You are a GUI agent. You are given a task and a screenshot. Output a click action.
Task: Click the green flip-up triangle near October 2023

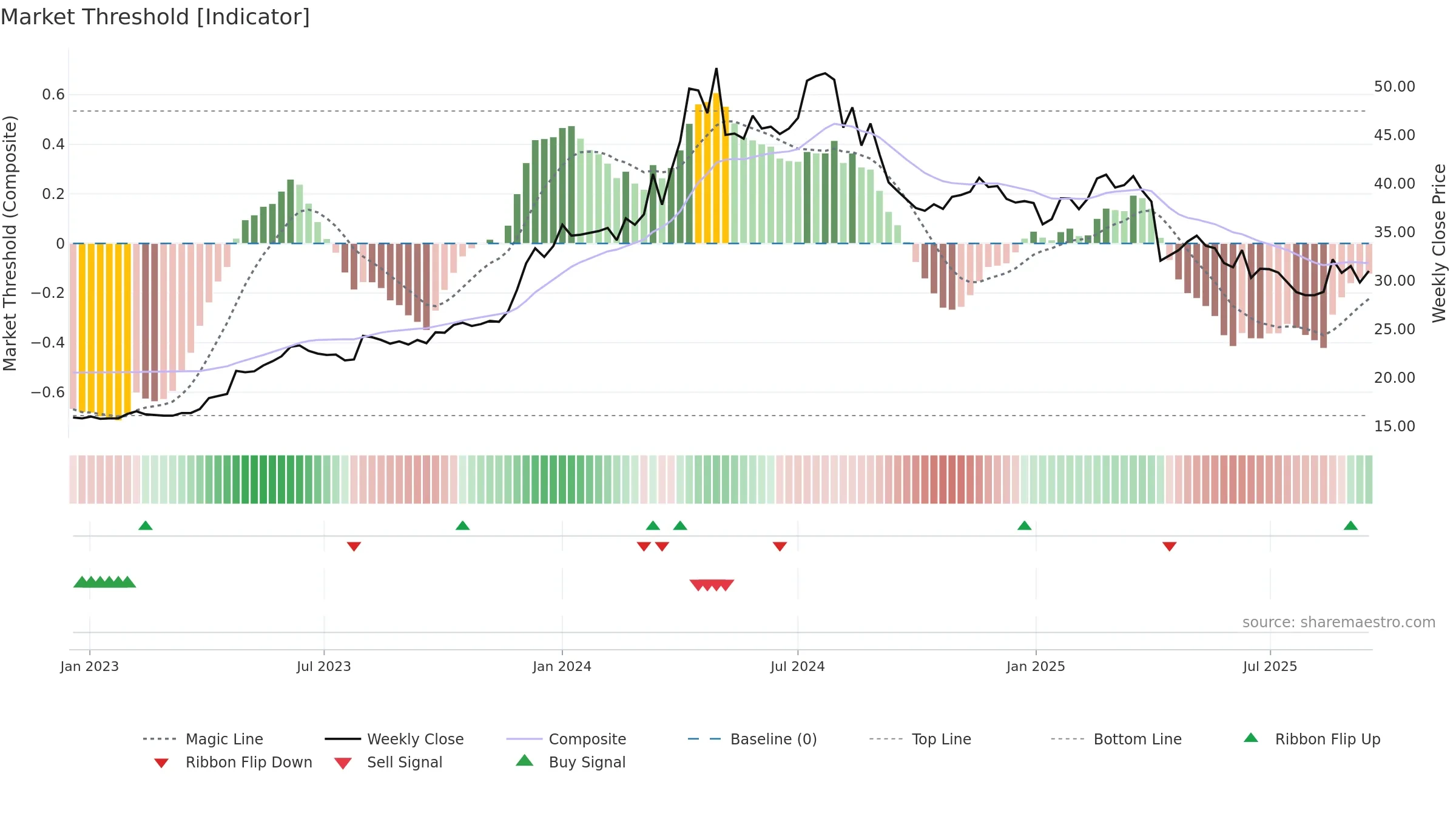point(463,525)
